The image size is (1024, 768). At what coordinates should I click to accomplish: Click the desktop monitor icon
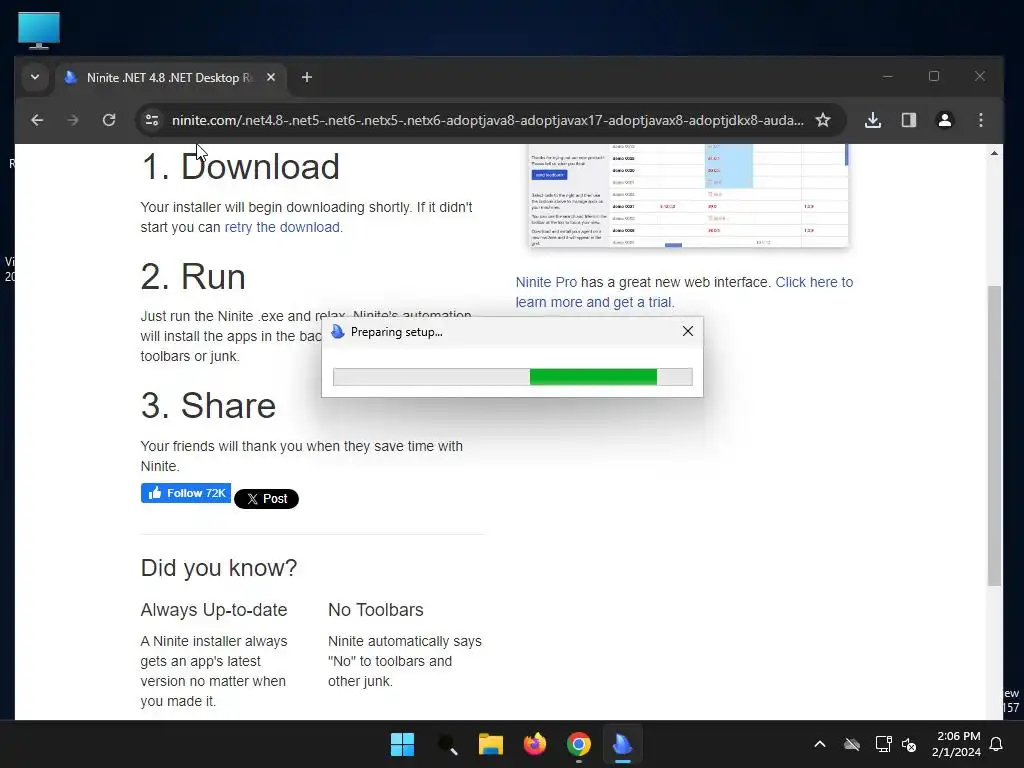[39, 30]
